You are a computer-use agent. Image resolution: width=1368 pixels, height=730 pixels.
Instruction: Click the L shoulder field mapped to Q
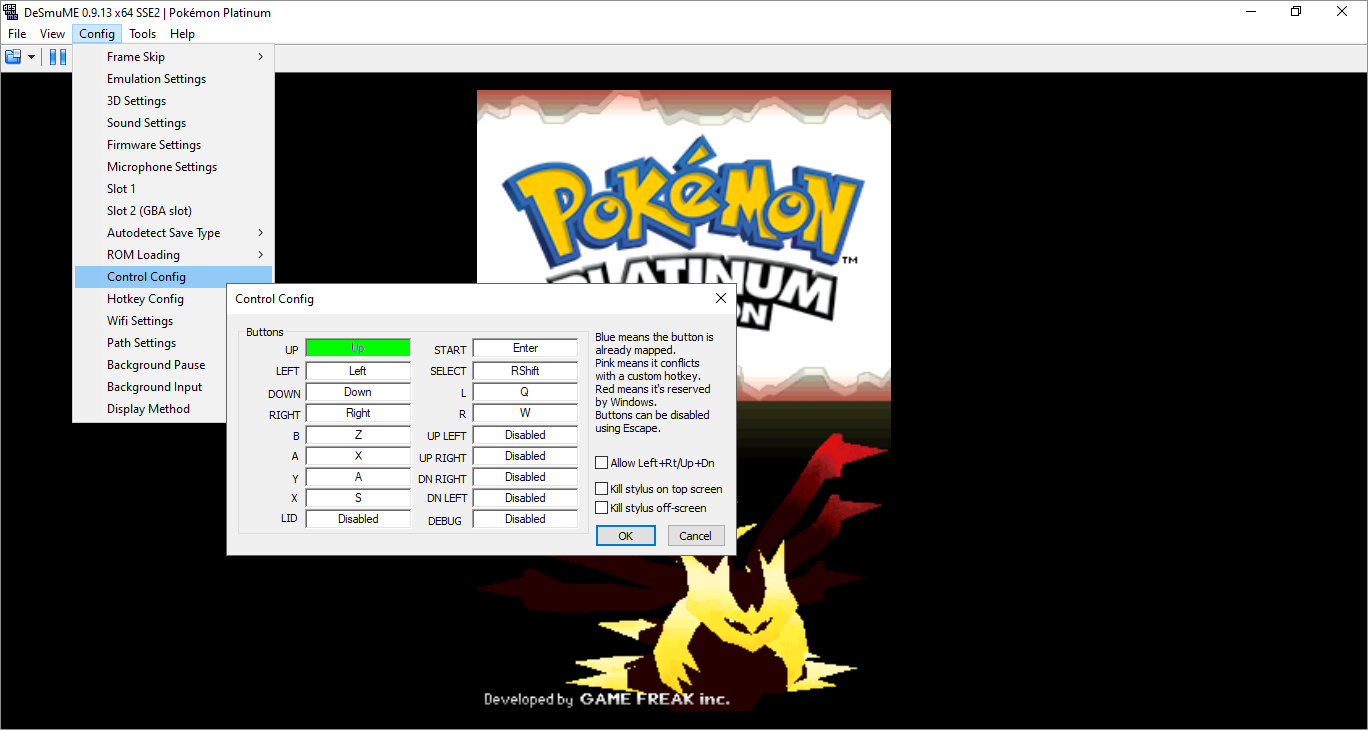525,392
